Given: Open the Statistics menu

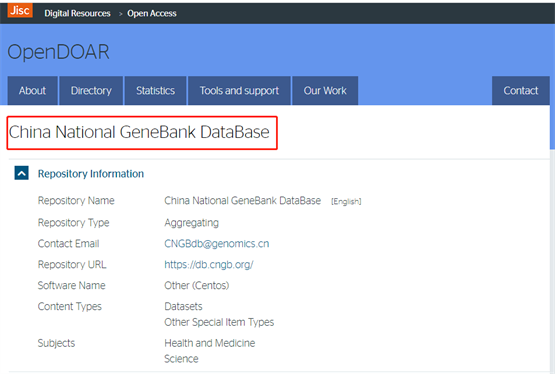Looking at the screenshot, I should tap(155, 91).
